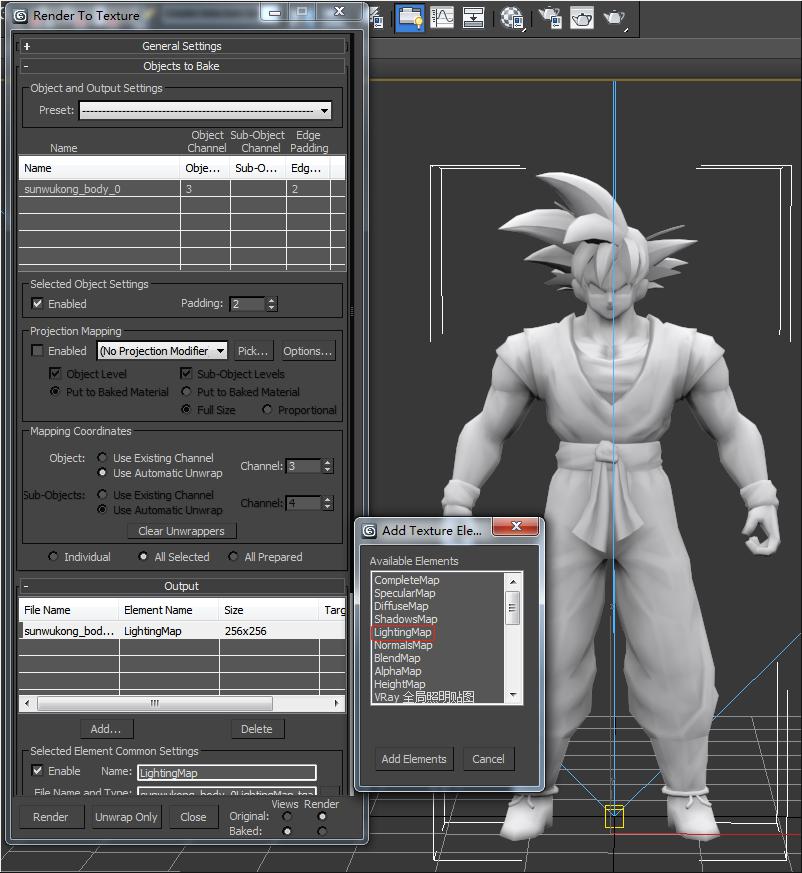Toggle the Graphite Modeling ribbon toolbar icon
The height and width of the screenshot is (873, 802).
[410, 18]
